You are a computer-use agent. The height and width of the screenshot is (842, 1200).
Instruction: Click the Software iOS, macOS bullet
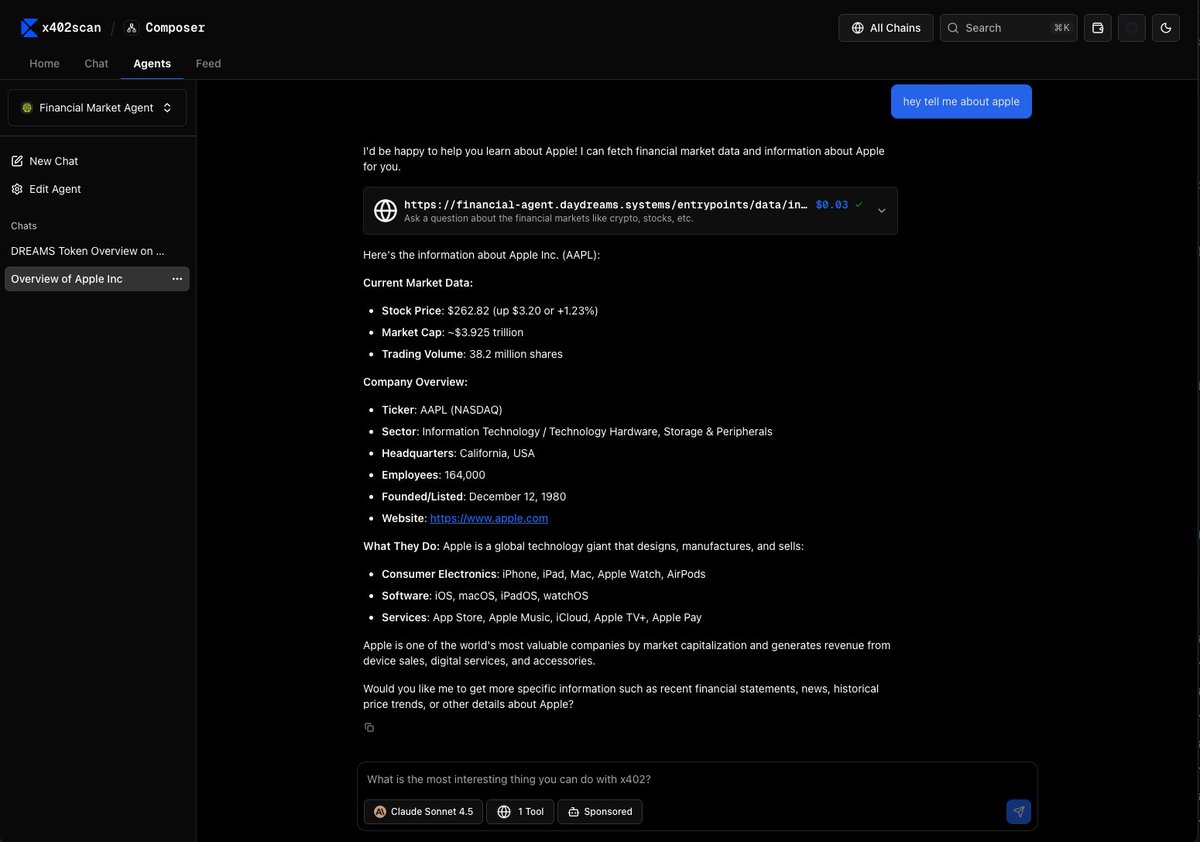(485, 596)
